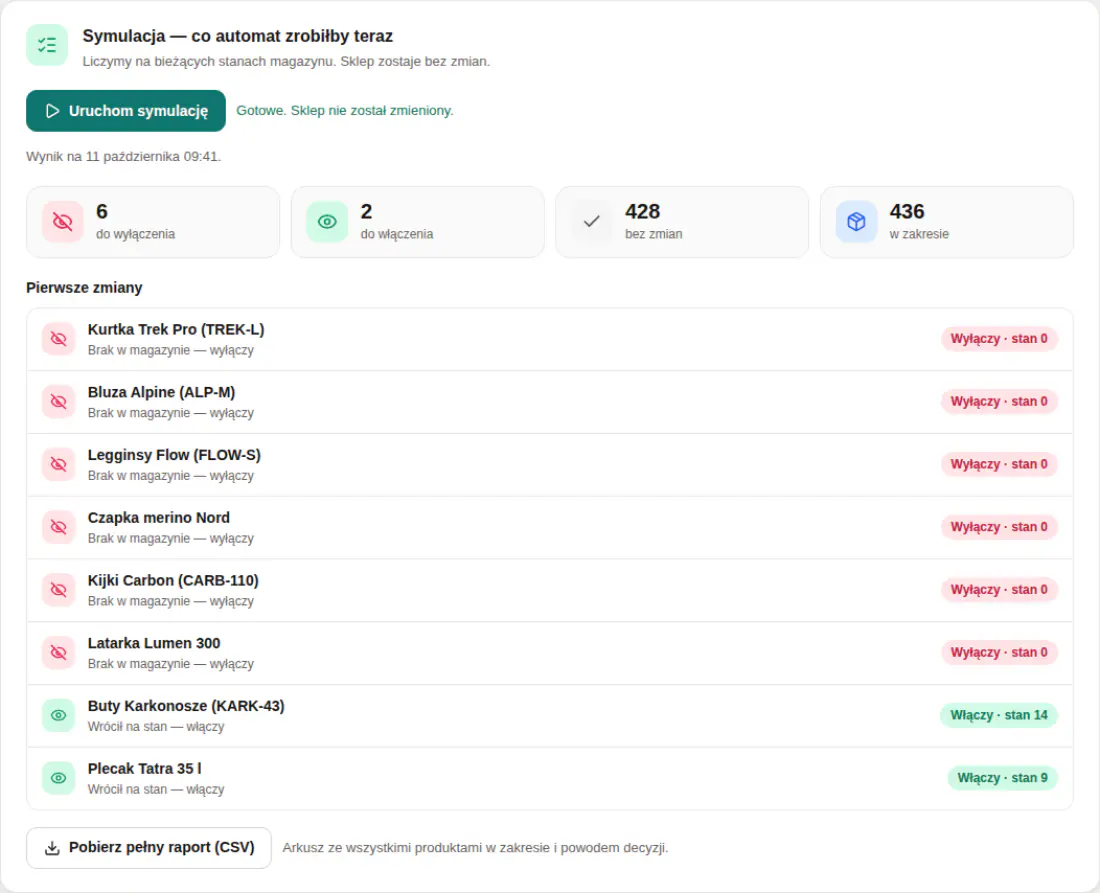Click the 'Wyłączy · stan 0' badge for Kijki Carbon

click(999, 590)
